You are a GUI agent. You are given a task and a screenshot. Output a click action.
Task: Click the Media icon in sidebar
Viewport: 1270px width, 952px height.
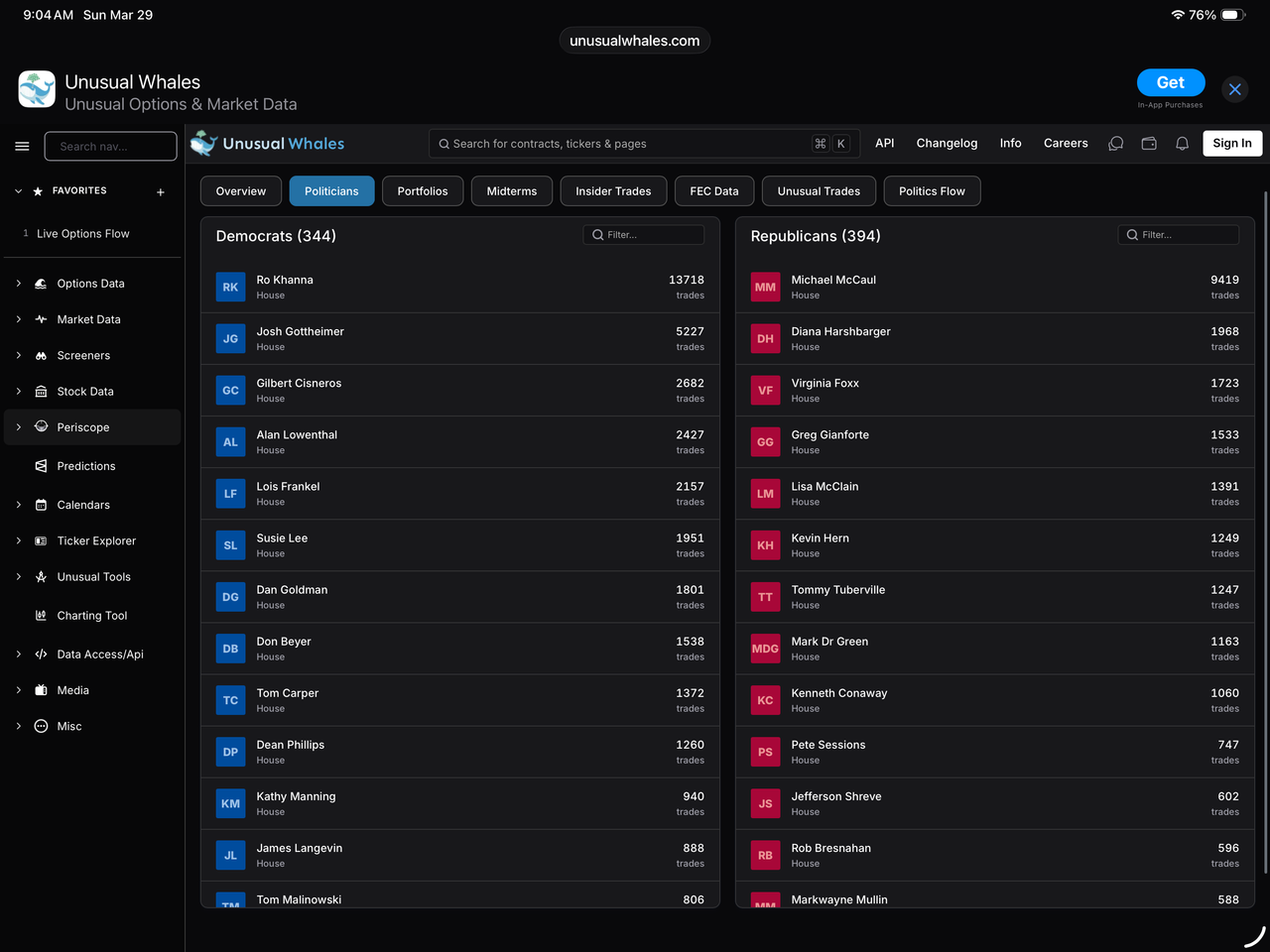[x=41, y=690]
